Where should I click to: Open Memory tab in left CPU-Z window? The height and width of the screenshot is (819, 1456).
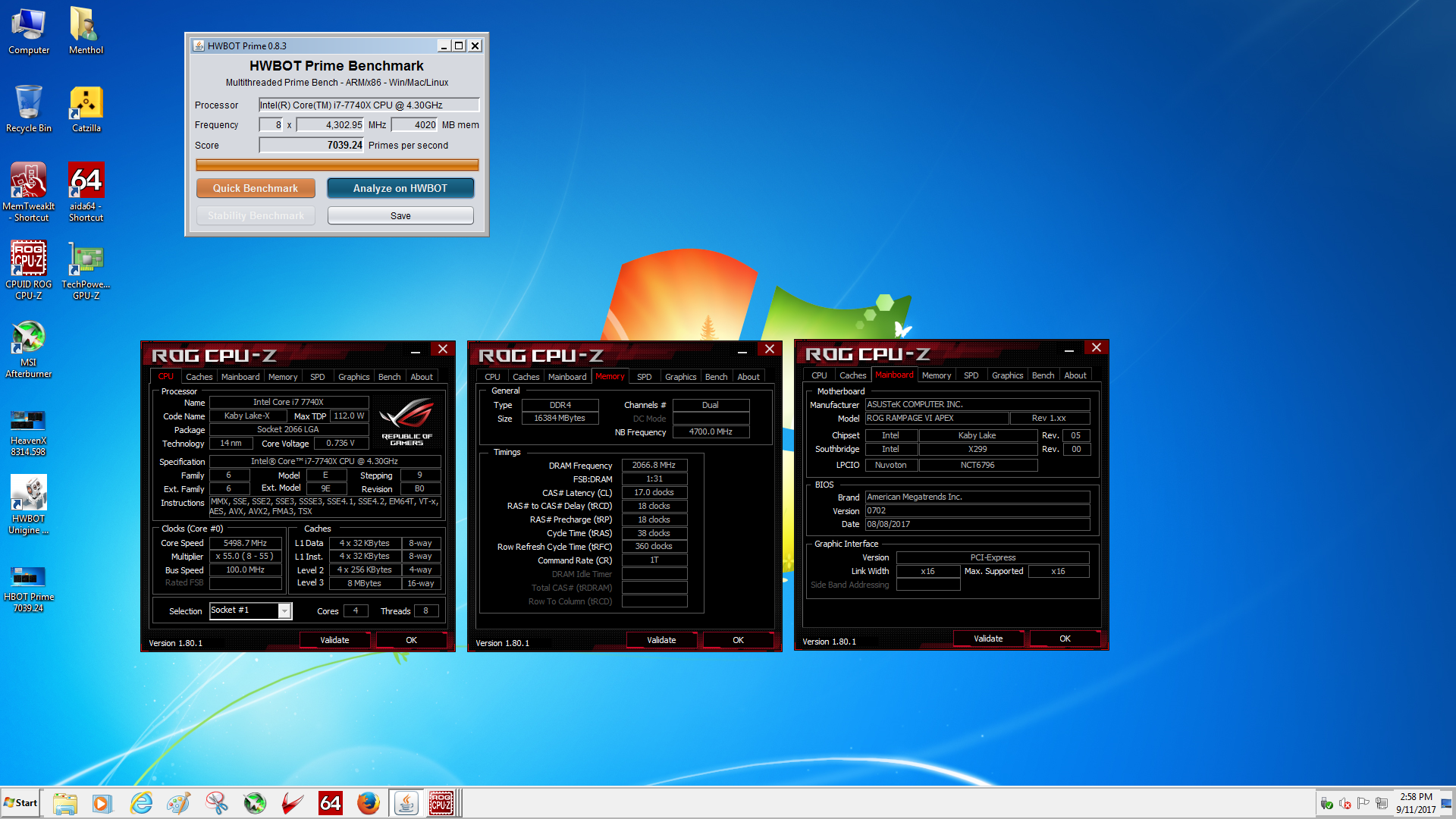pos(283,377)
